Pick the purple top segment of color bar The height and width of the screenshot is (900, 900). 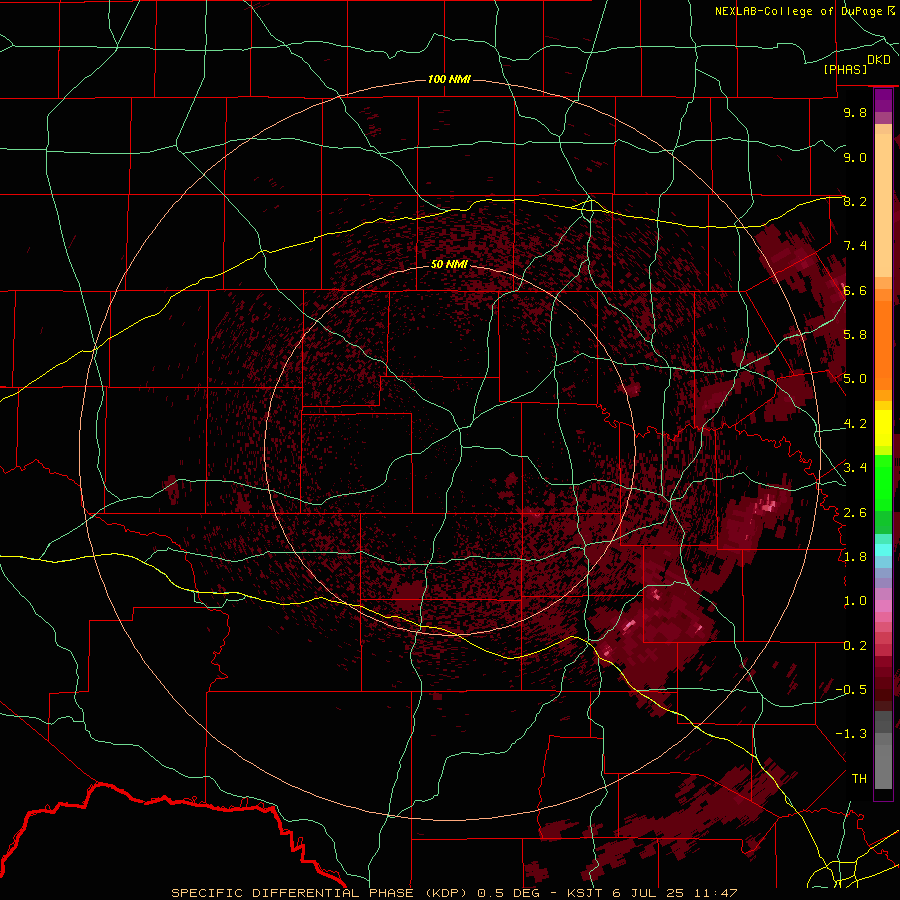(883, 100)
